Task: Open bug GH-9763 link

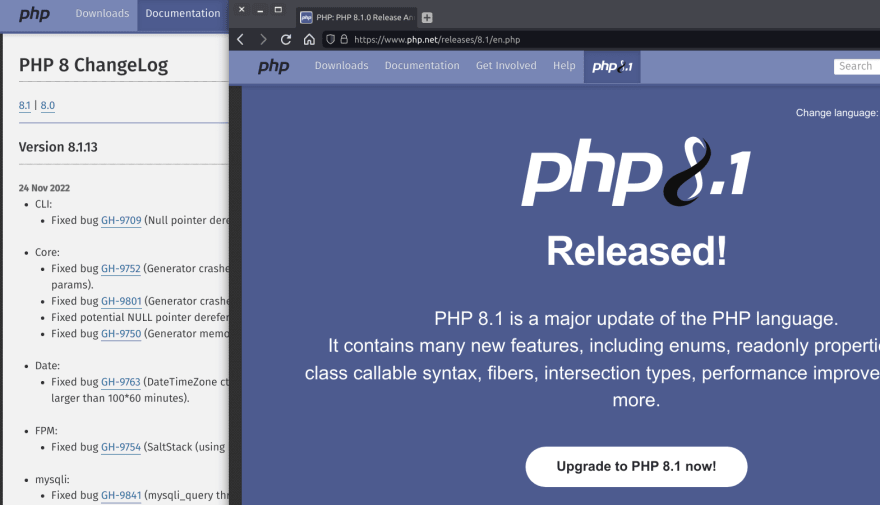Action: (121, 382)
